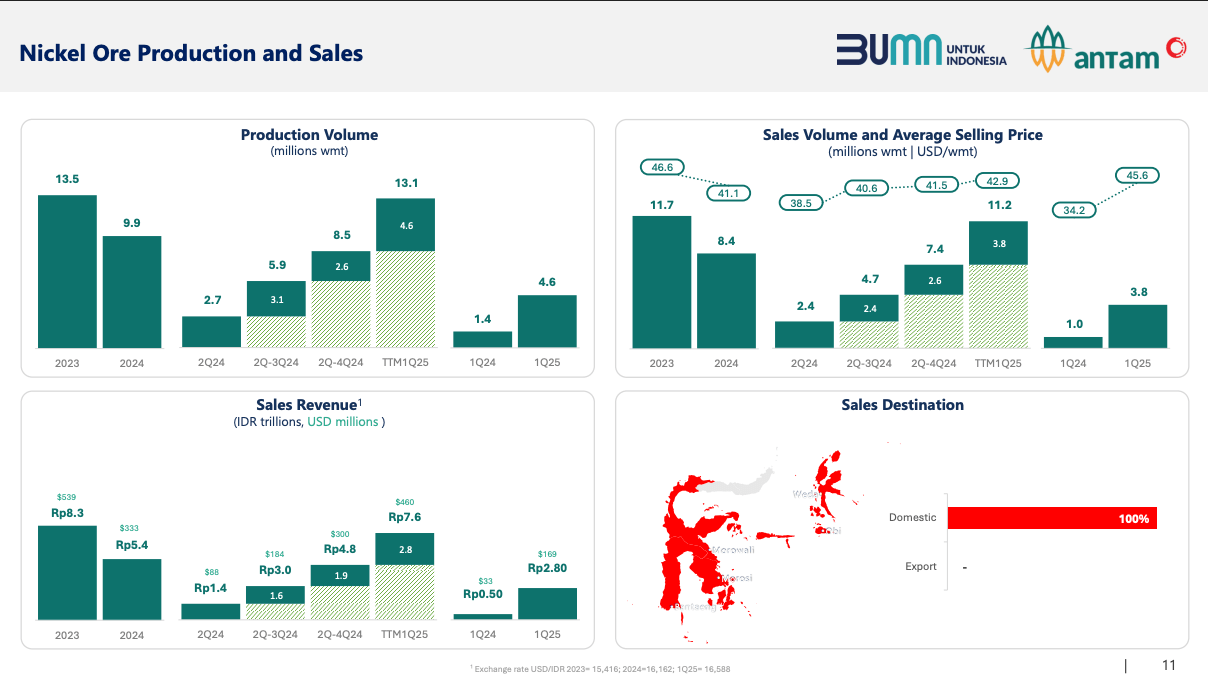Select the 46.6 price bubble for 2023
1208x685 pixels.
pyautogui.click(x=662, y=167)
